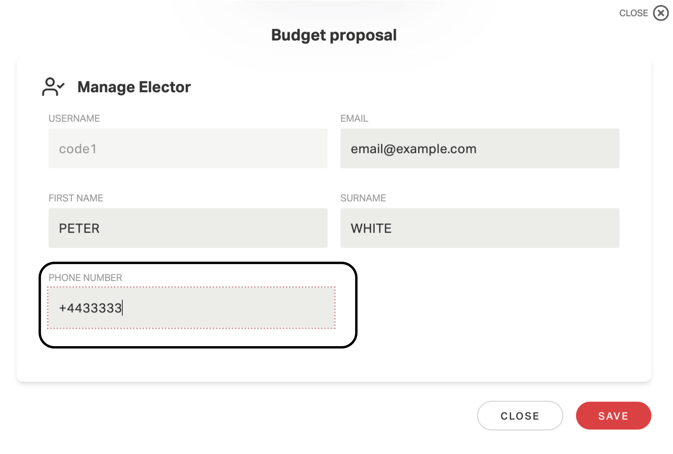Viewport: 673px width, 454px height.
Task: Click the disabled Username field showing code1
Action: (x=188, y=148)
